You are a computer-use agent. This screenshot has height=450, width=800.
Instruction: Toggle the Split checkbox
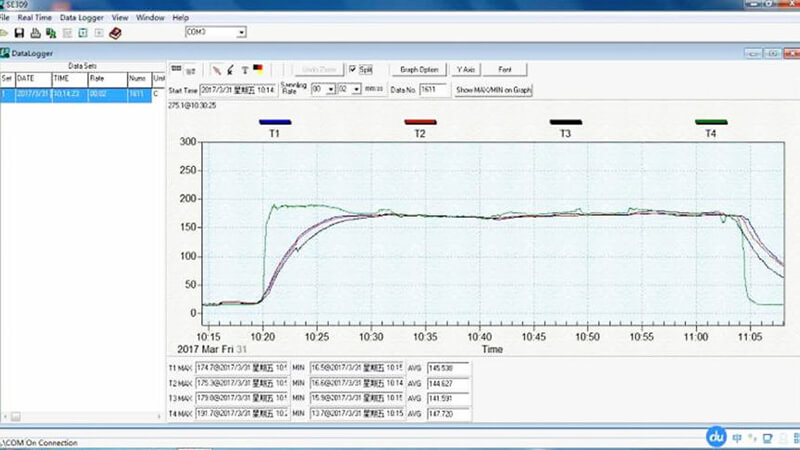(353, 70)
